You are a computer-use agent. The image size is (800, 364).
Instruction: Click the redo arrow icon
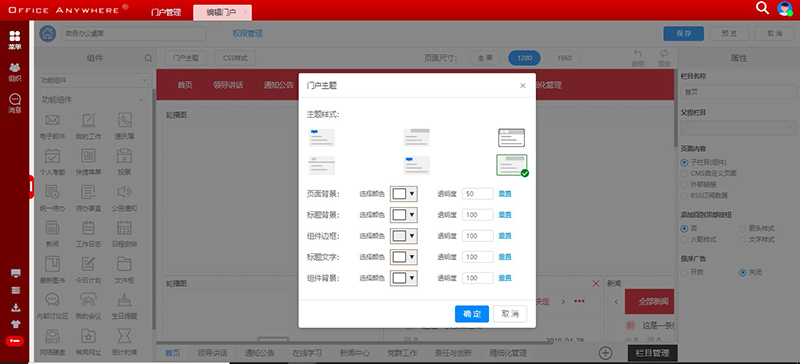coord(664,54)
